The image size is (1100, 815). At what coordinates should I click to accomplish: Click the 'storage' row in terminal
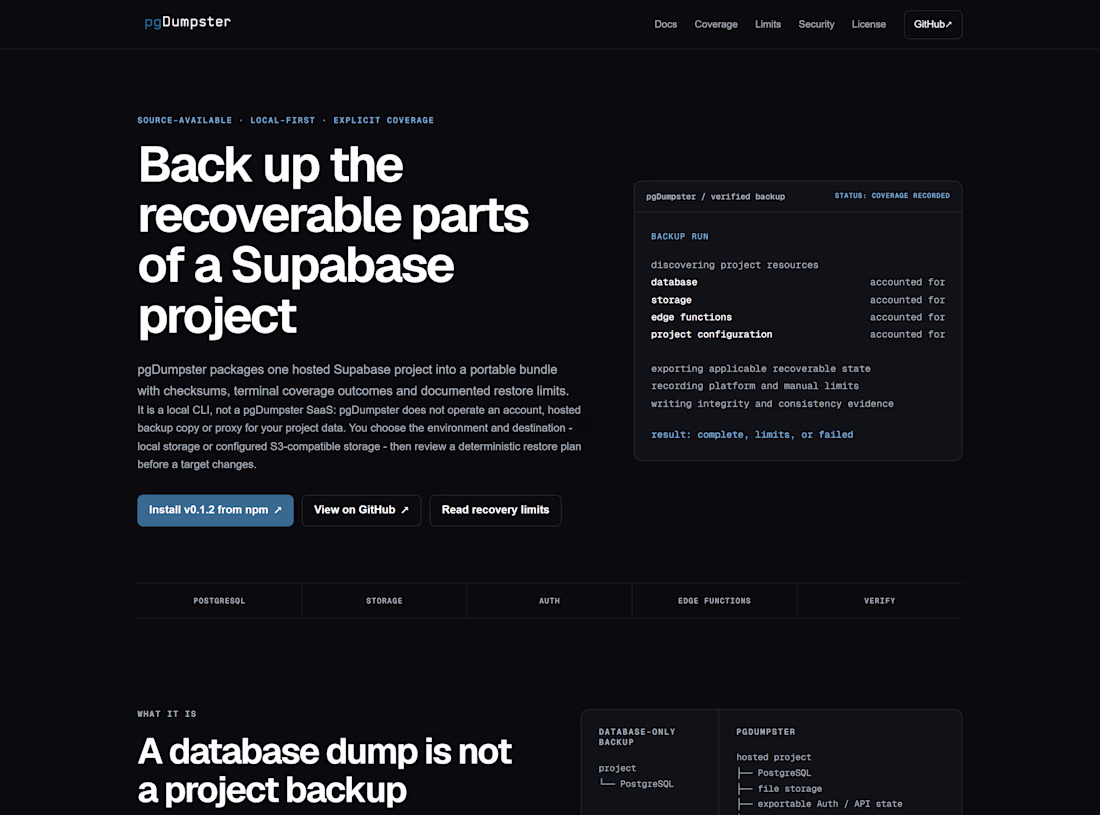point(798,299)
